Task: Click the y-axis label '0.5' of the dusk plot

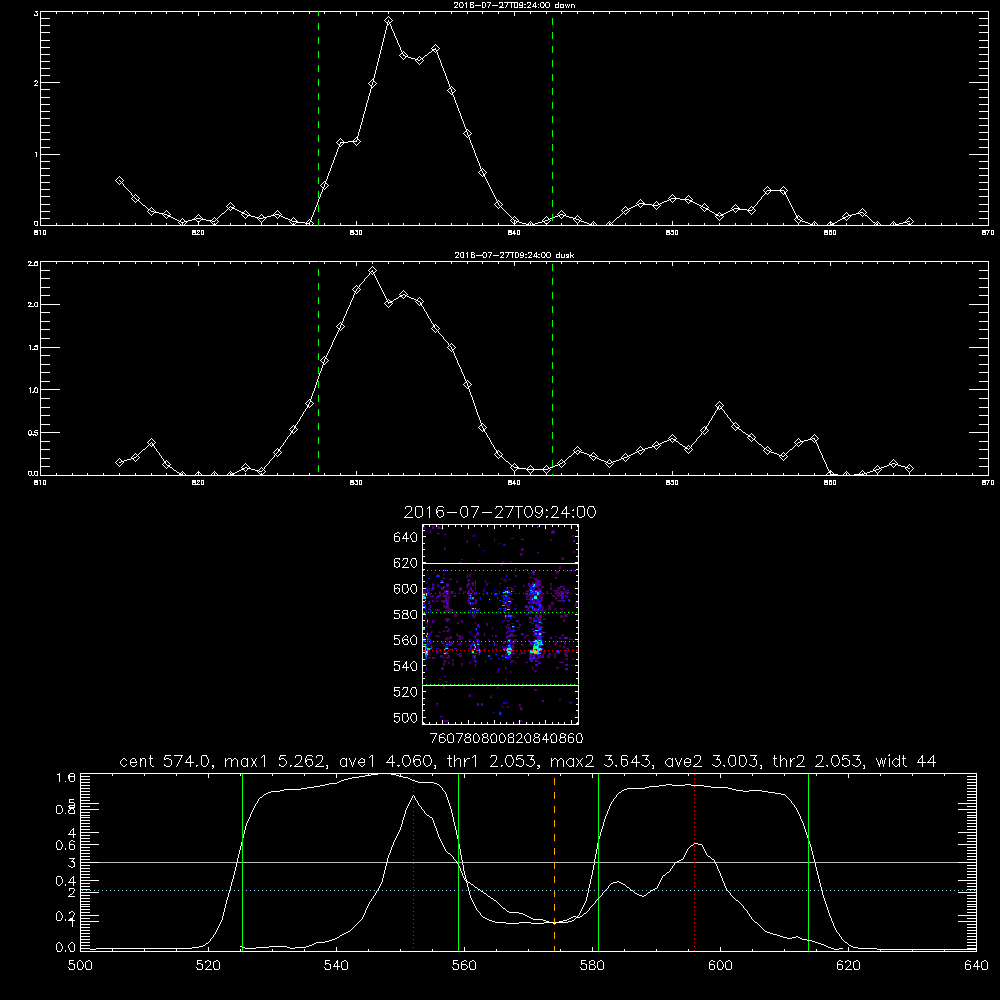Action: (34, 432)
